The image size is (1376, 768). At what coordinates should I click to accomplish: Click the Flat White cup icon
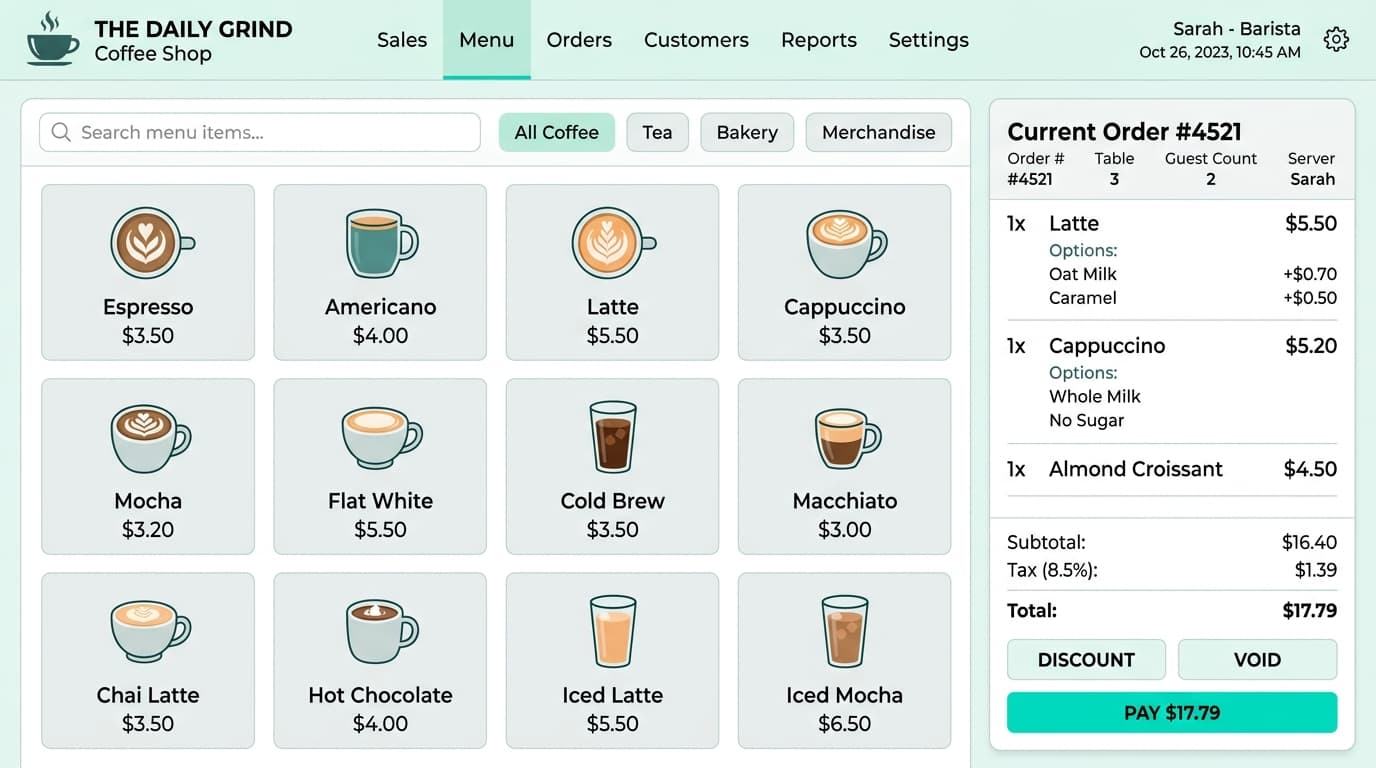click(382, 437)
